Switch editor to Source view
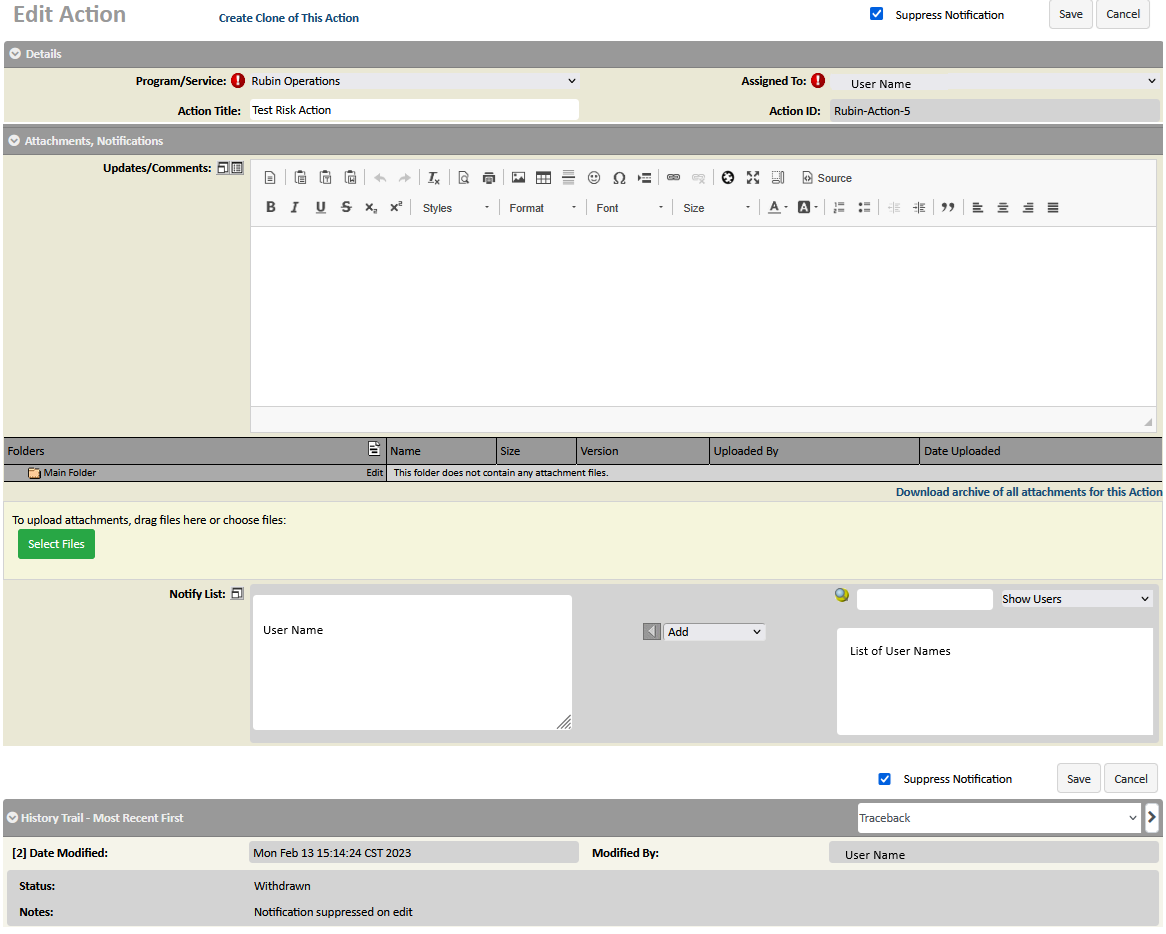 point(827,178)
